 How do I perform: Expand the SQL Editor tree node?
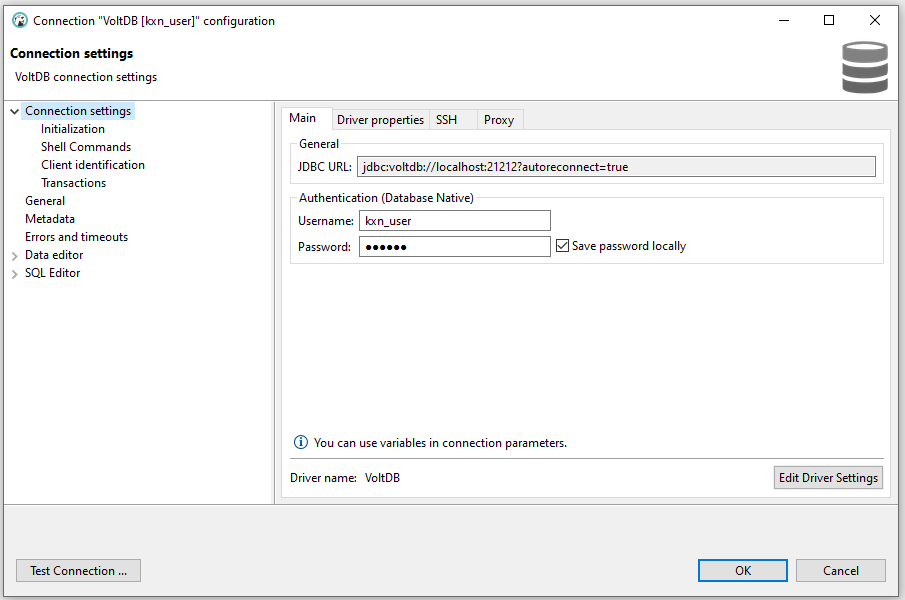(x=14, y=273)
